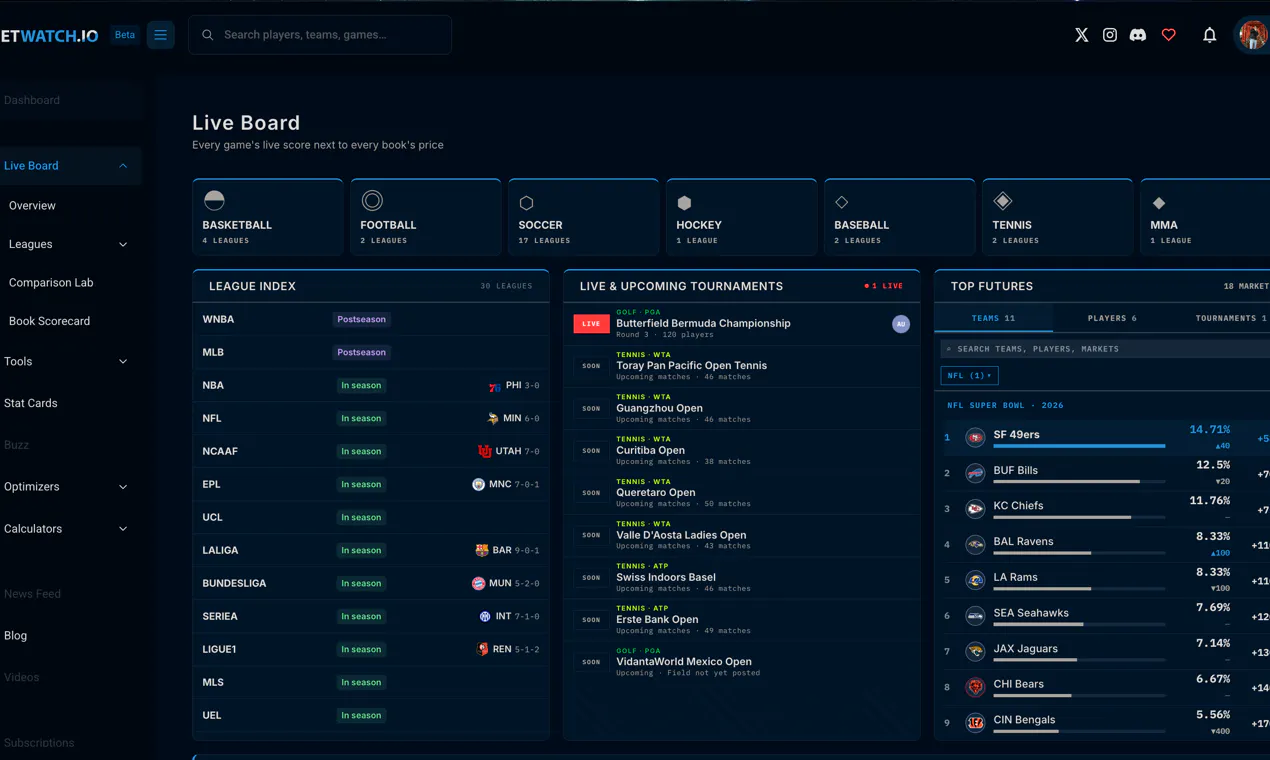The height and width of the screenshot is (760, 1270).
Task: Switch to the Tournaments futures tab
Action: [1230, 318]
